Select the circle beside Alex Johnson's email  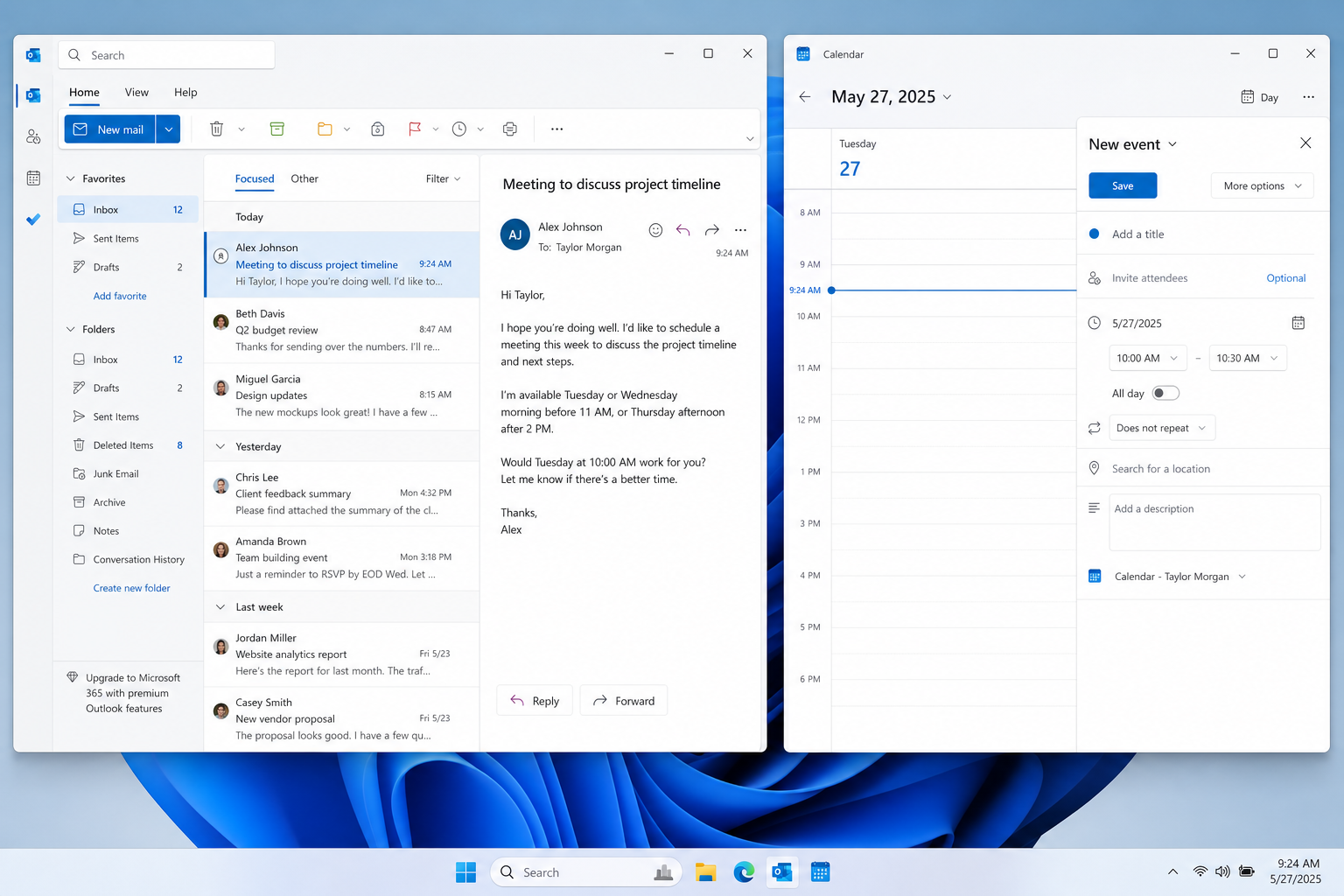tap(221, 256)
